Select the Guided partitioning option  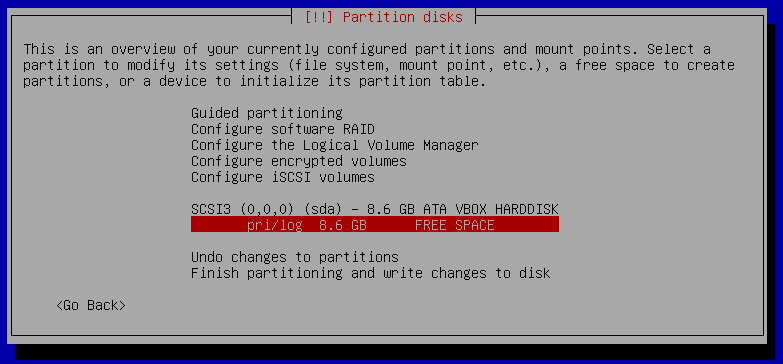tap(267, 113)
